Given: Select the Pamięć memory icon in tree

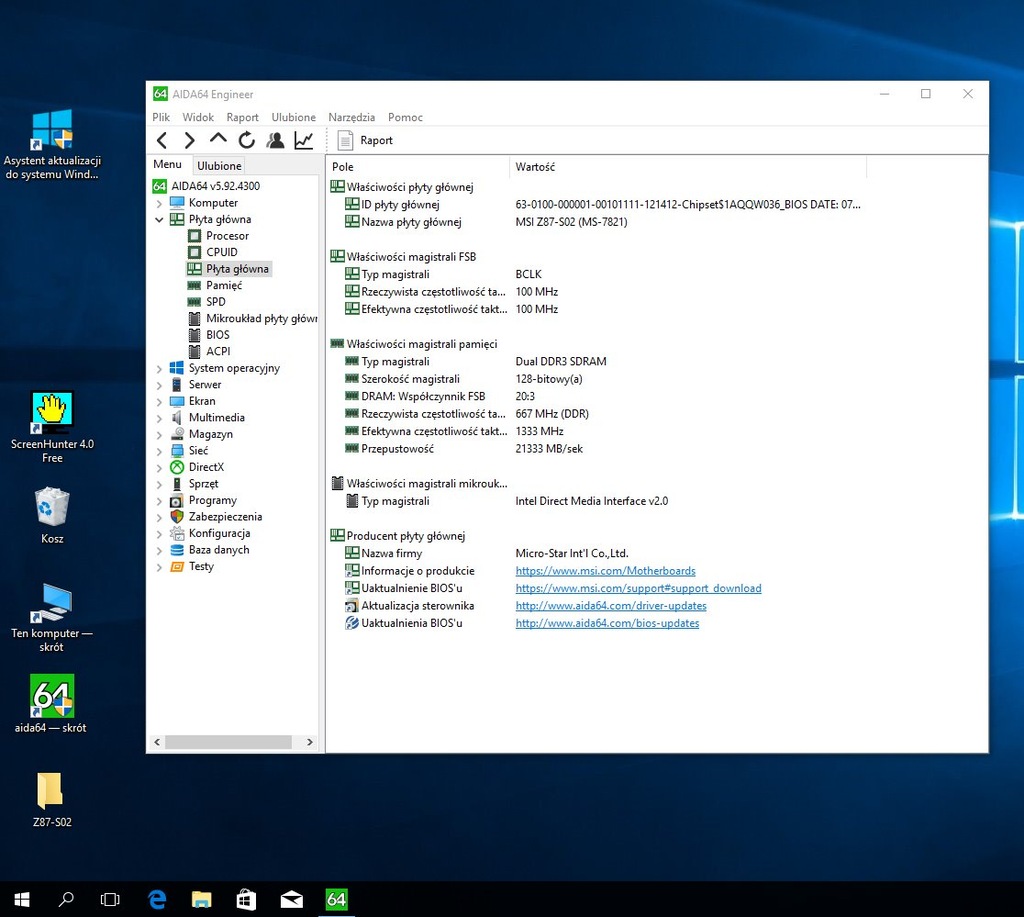Looking at the screenshot, I should 194,285.
